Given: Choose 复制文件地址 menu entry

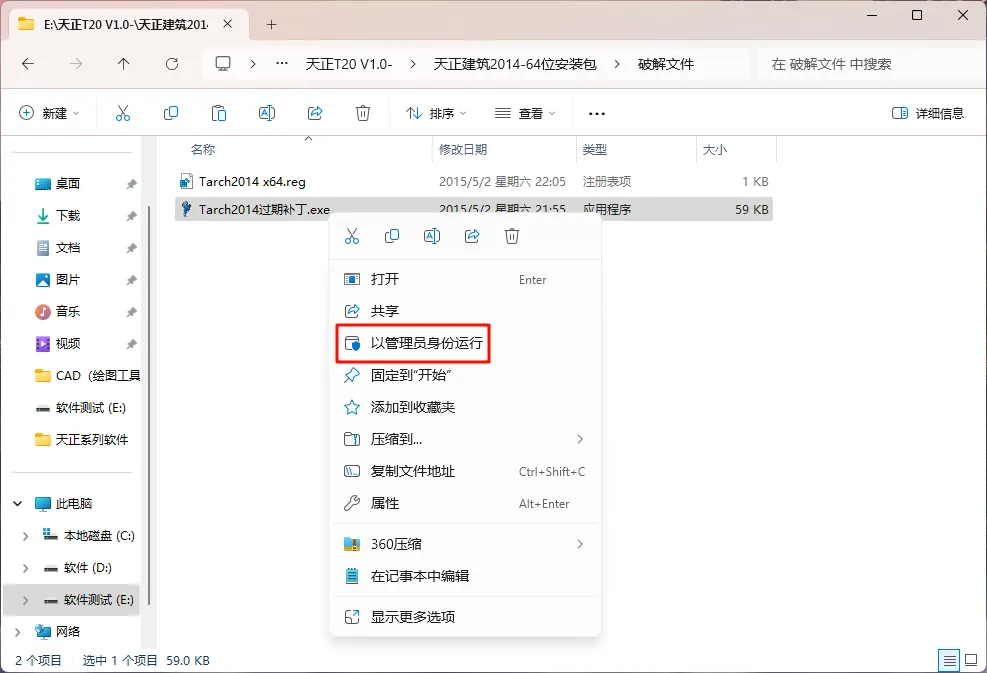Looking at the screenshot, I should point(465,471).
